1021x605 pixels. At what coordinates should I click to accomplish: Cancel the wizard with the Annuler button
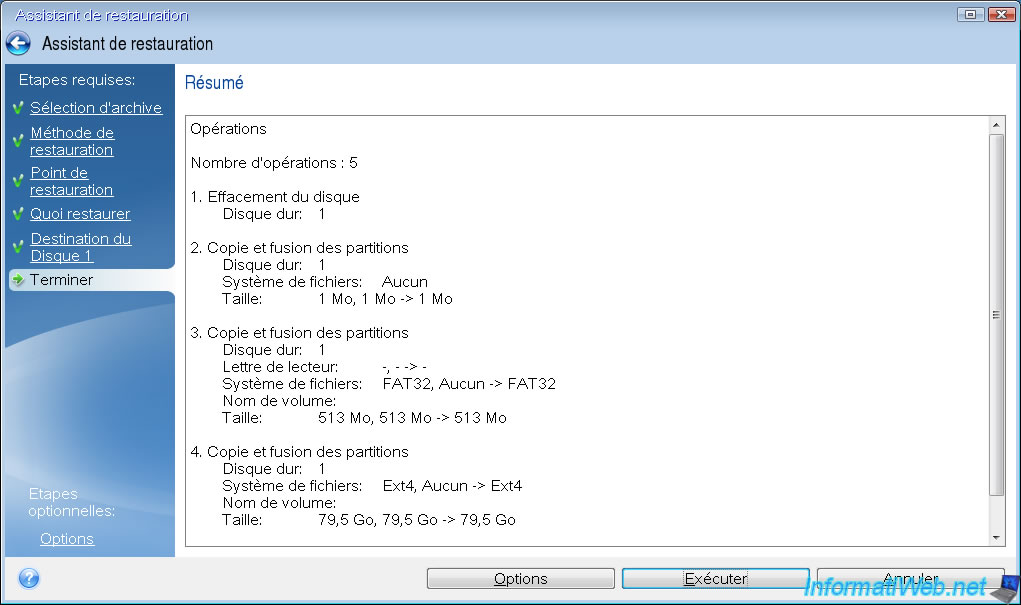910,578
